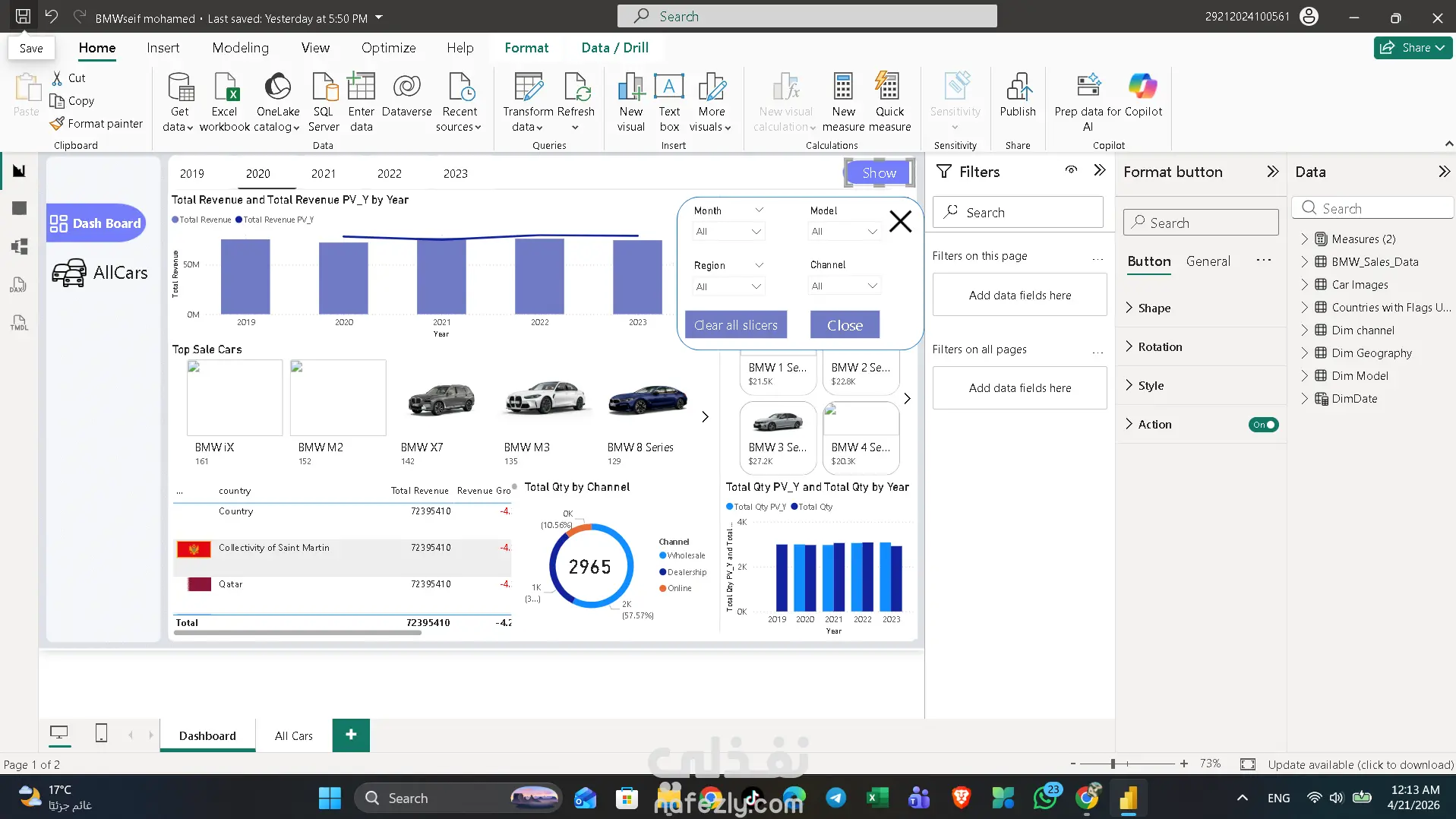This screenshot has height=819, width=1456.
Task: Open the Region slicer dropdown
Action: (728, 286)
